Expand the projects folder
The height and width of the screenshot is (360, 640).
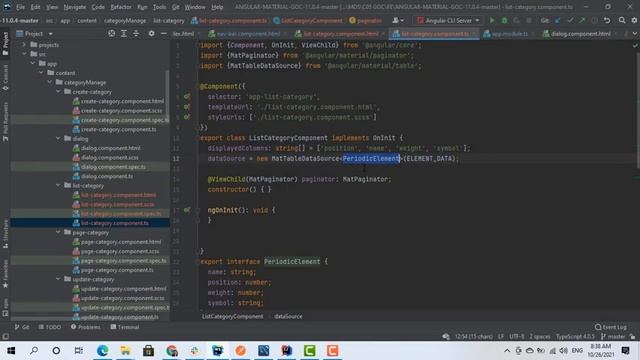(x=24, y=44)
